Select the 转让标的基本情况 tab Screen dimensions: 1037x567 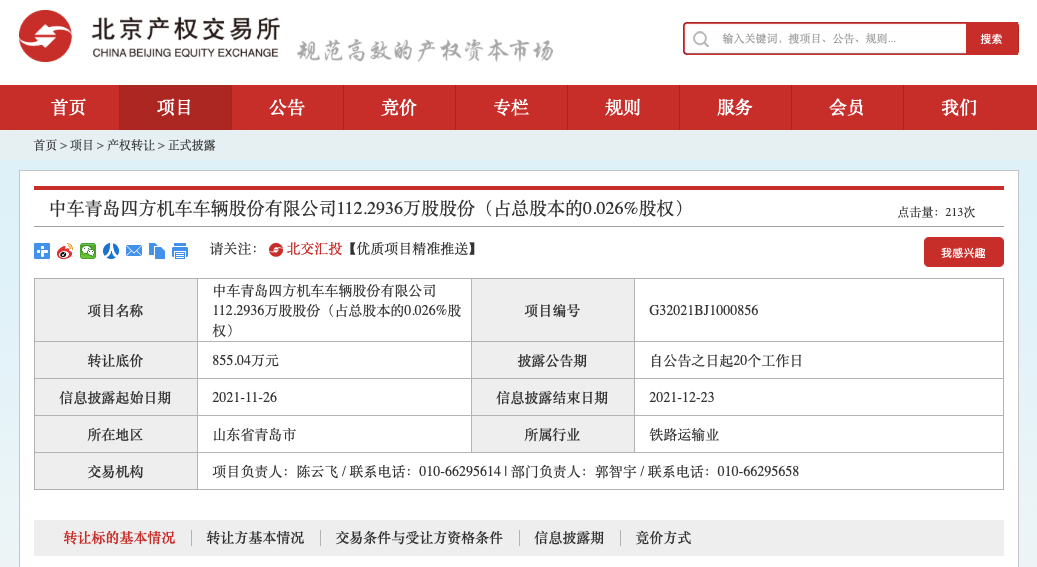point(119,538)
